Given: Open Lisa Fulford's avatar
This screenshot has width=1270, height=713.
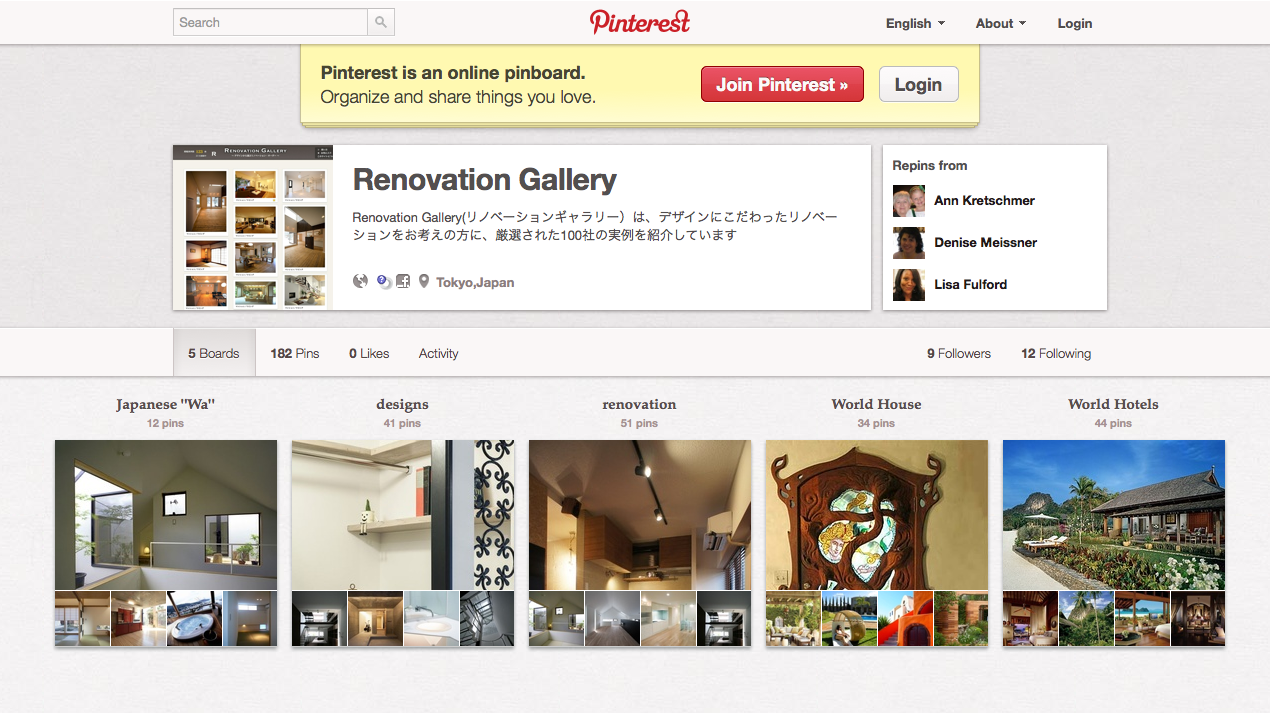Looking at the screenshot, I should point(909,284).
